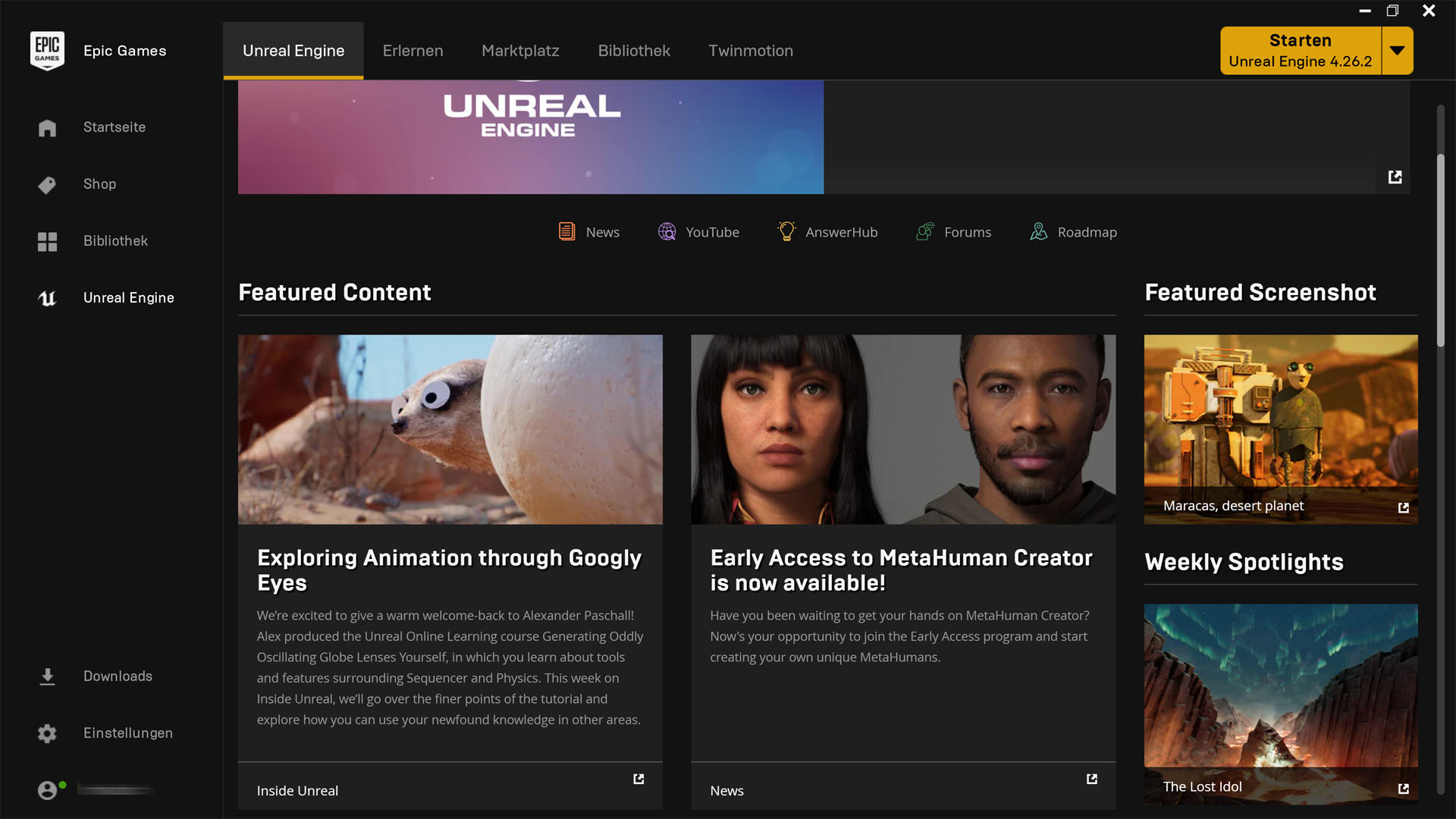
Task: Click the Shop tag icon
Action: tap(47, 184)
